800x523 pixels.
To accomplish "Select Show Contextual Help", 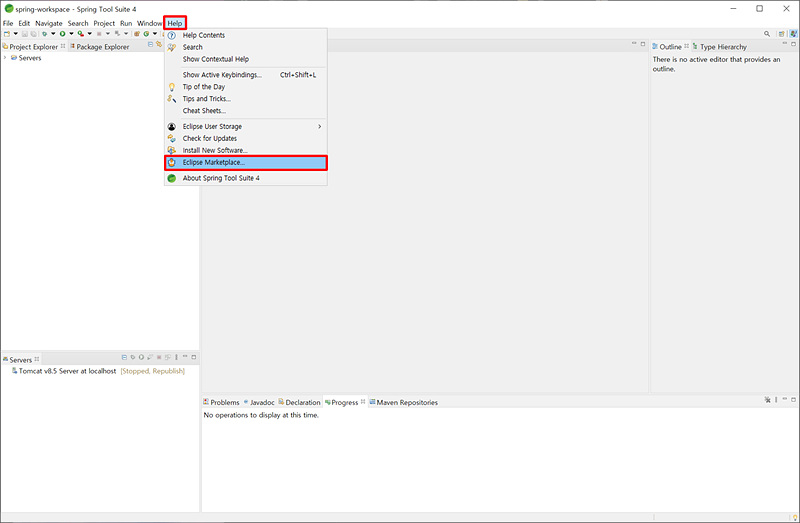I will pos(245,59).
